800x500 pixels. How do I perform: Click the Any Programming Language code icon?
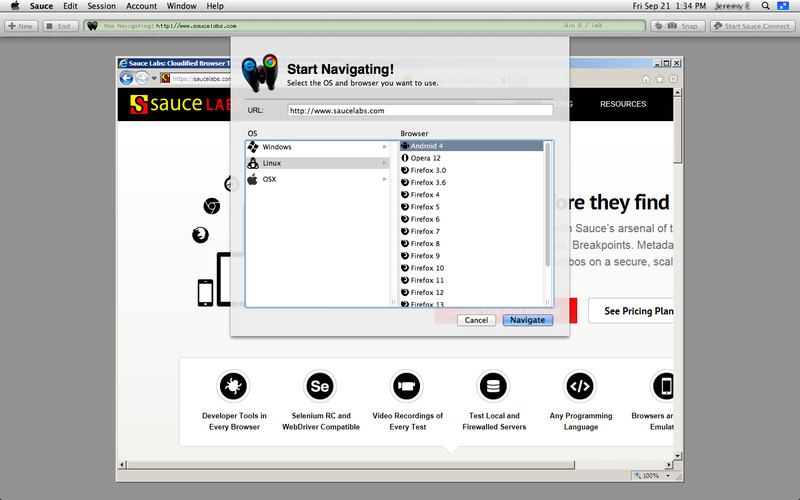(x=580, y=385)
